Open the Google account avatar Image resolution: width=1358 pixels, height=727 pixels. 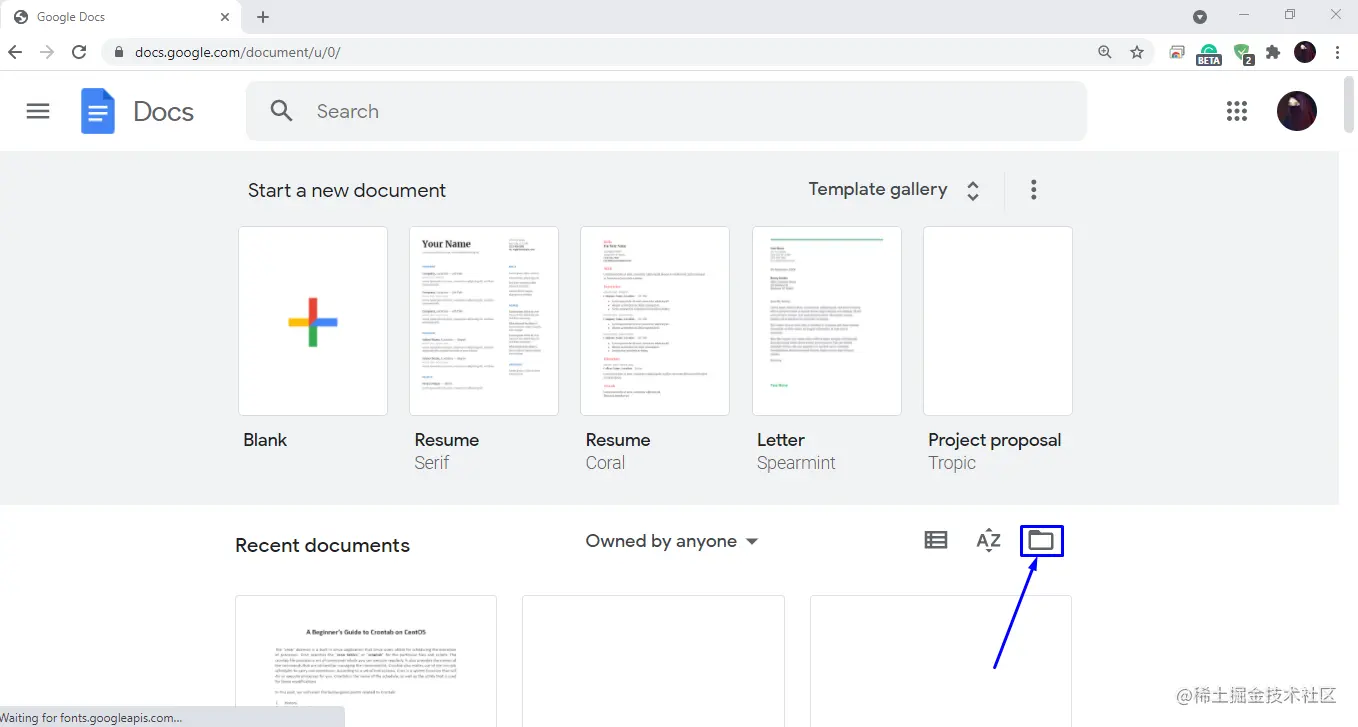[x=1297, y=111]
